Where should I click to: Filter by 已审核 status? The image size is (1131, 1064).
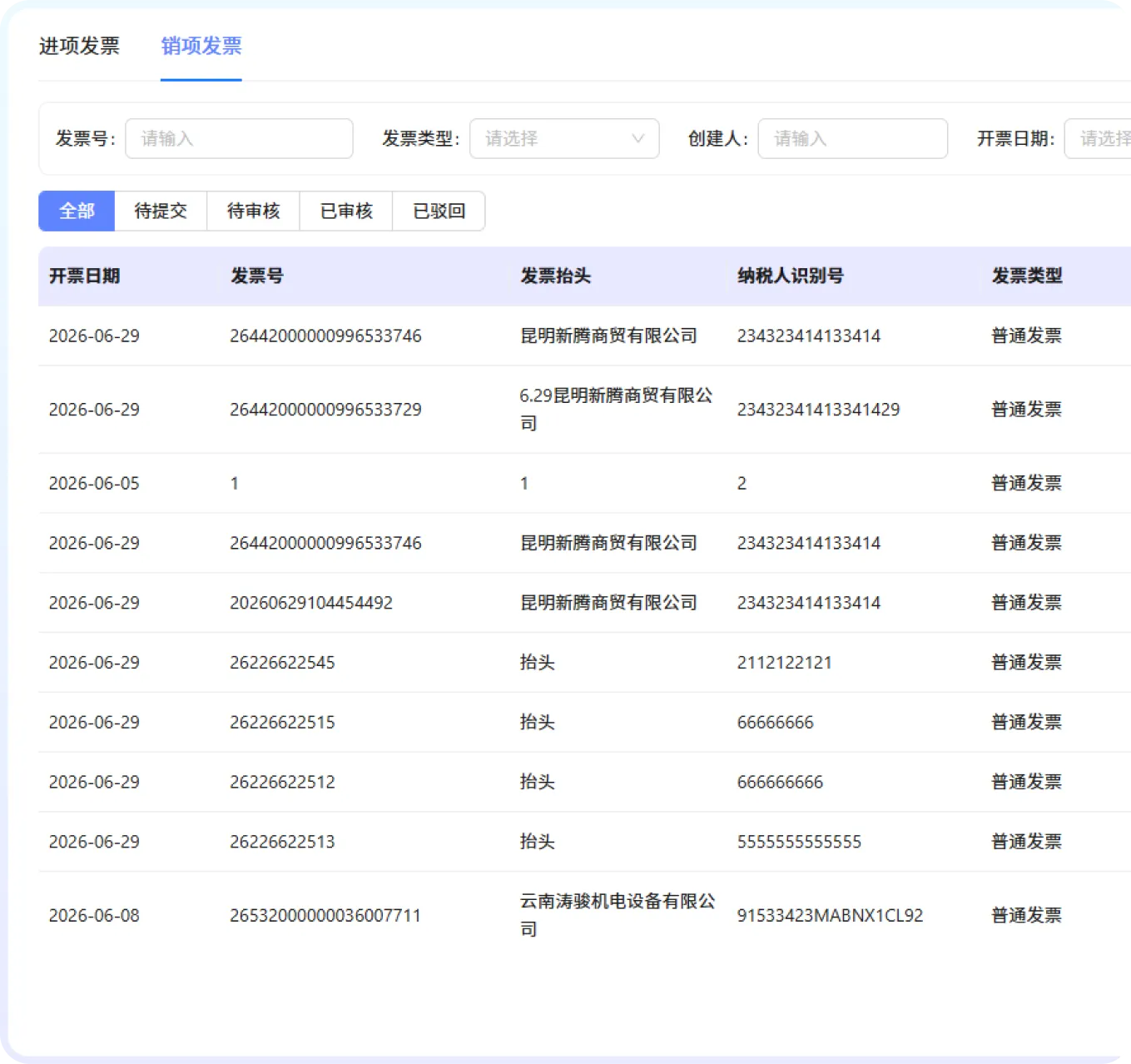(x=346, y=211)
